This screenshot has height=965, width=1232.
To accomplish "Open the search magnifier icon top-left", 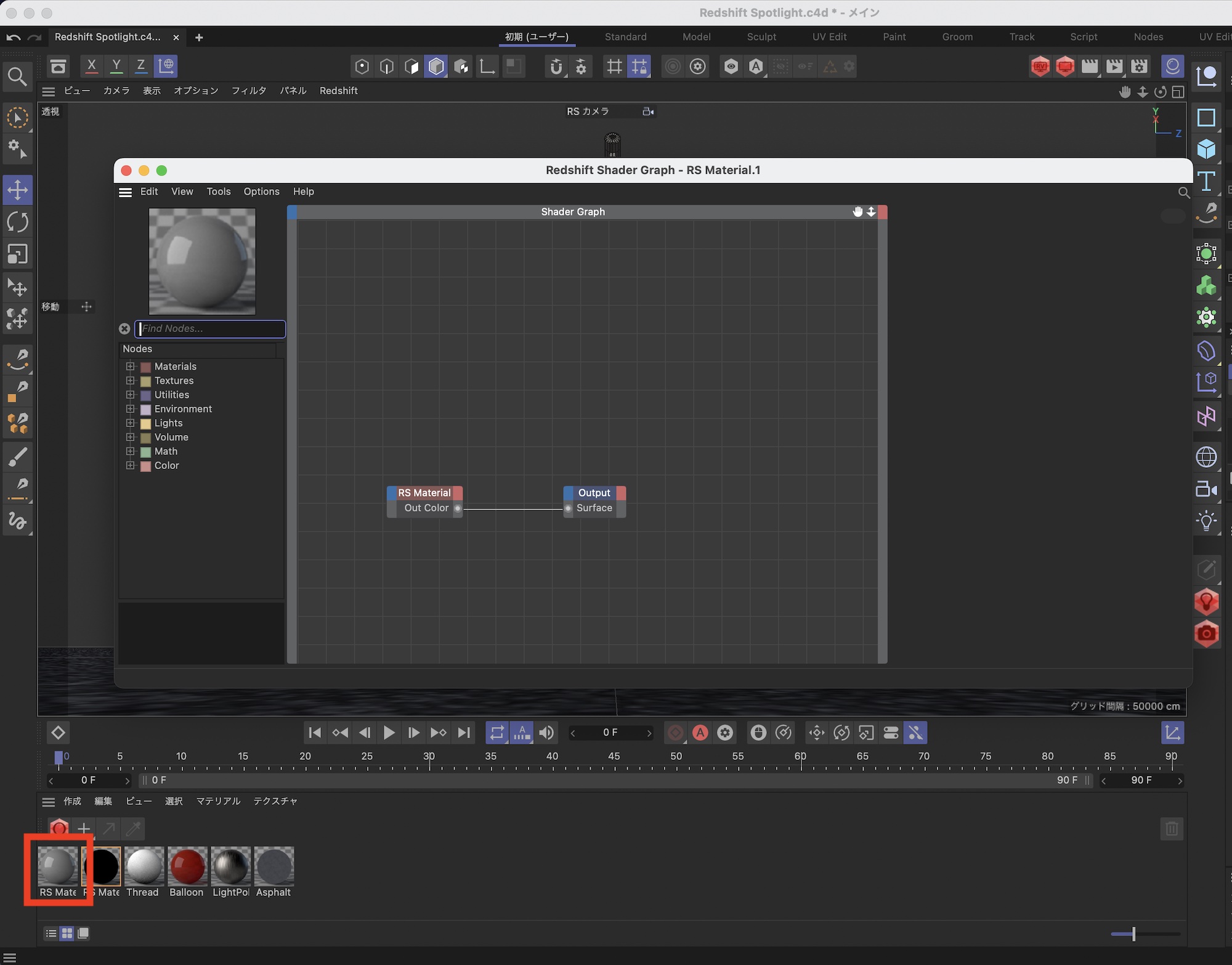I will [17, 77].
